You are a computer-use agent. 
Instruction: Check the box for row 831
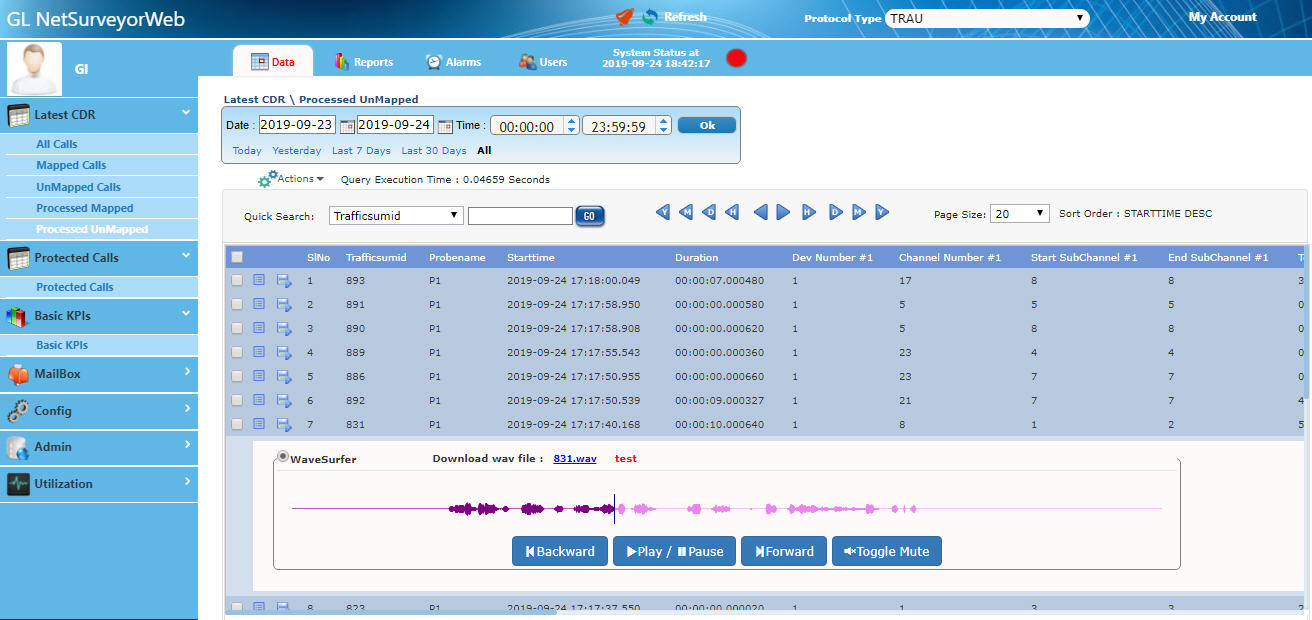237,425
